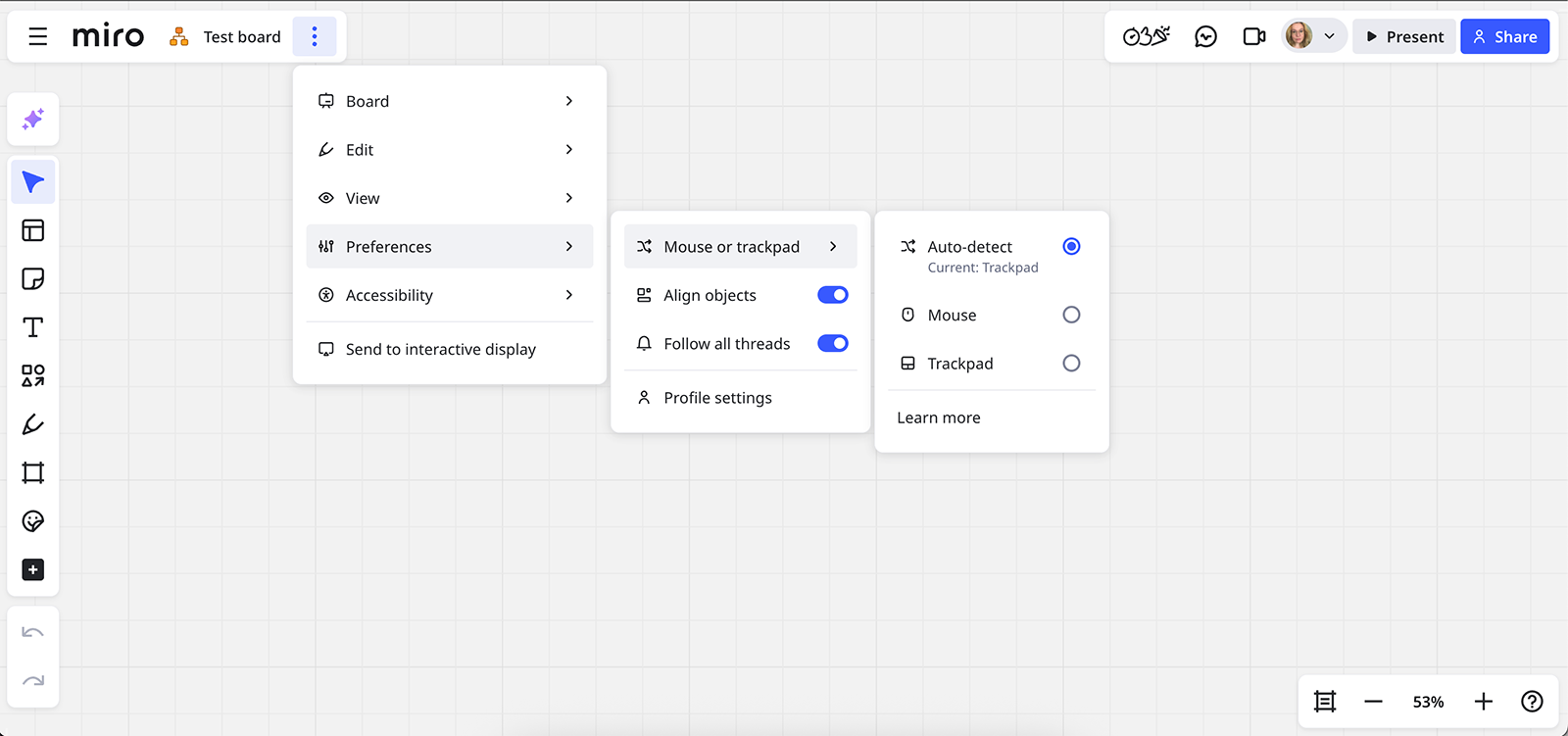Viewport: 1568px width, 736px height.
Task: Open the shapes and lines tool
Action: point(32,375)
